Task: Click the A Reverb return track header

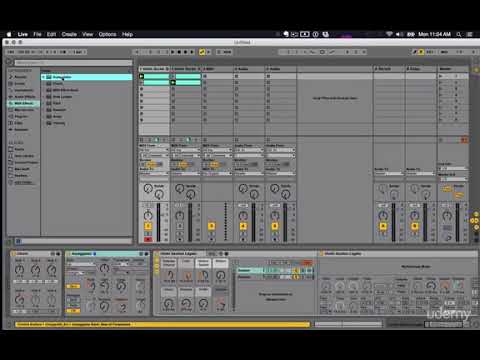Action: pos(389,69)
